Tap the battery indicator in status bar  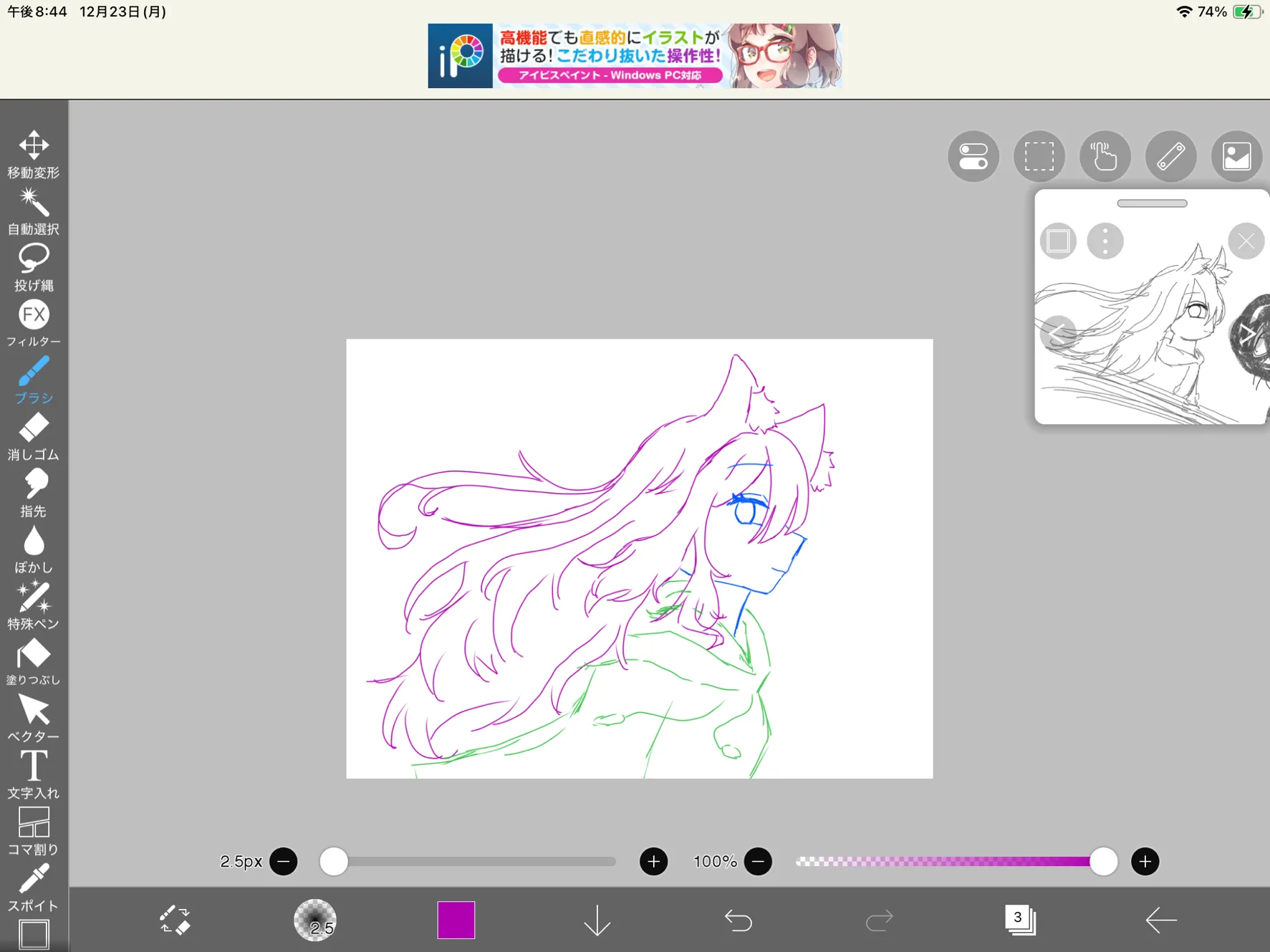tap(1248, 11)
